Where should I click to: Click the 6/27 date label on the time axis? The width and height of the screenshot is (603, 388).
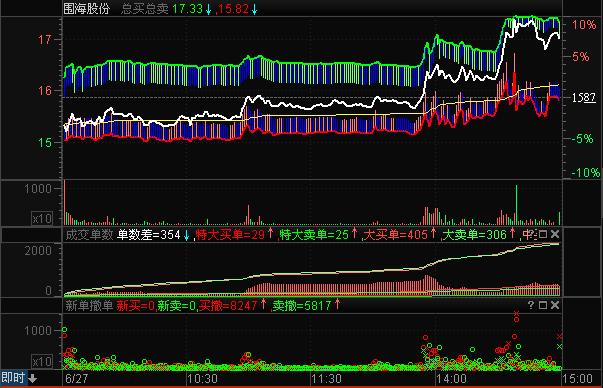point(76,378)
